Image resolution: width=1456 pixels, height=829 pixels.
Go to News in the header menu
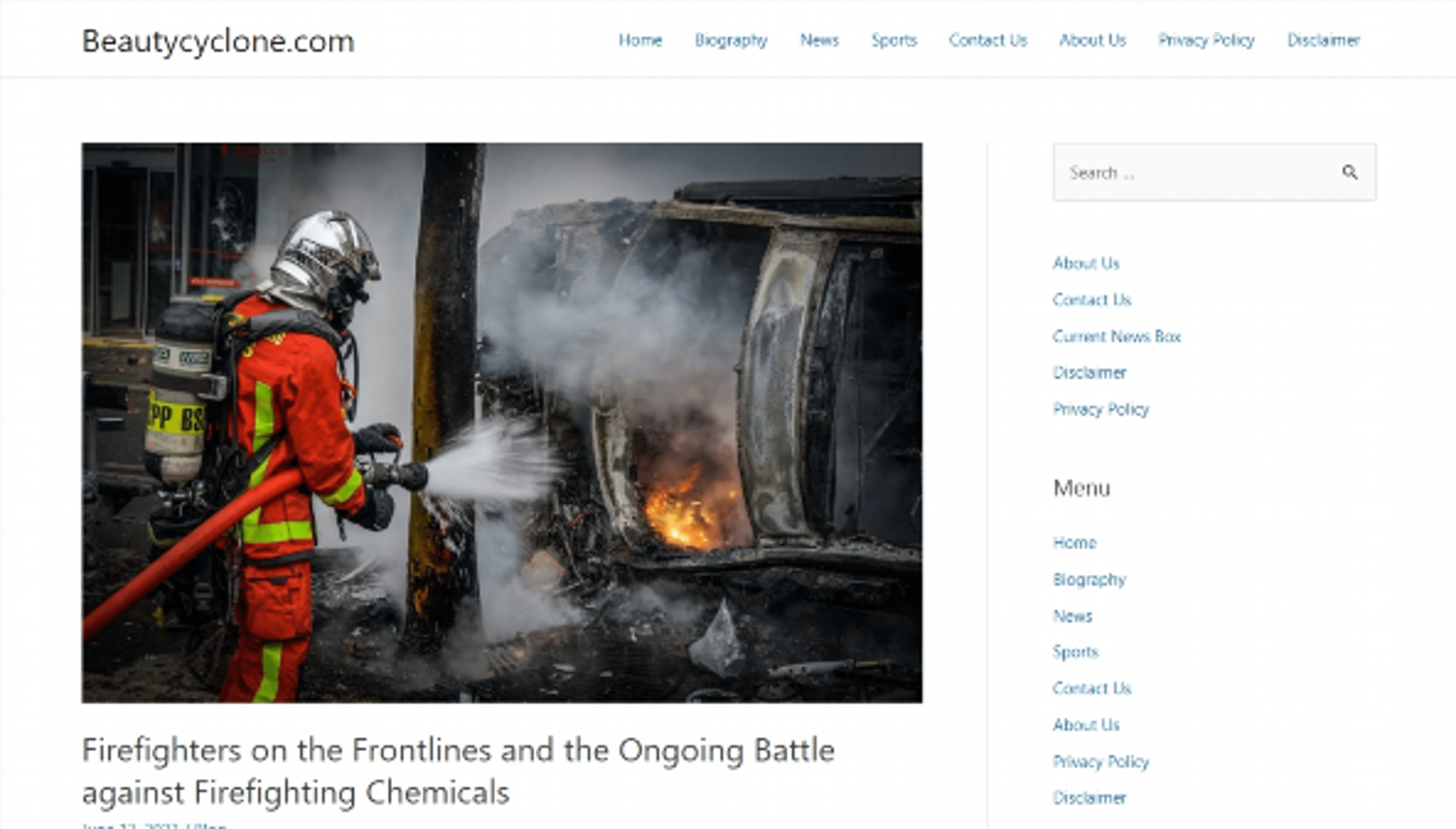(x=820, y=41)
